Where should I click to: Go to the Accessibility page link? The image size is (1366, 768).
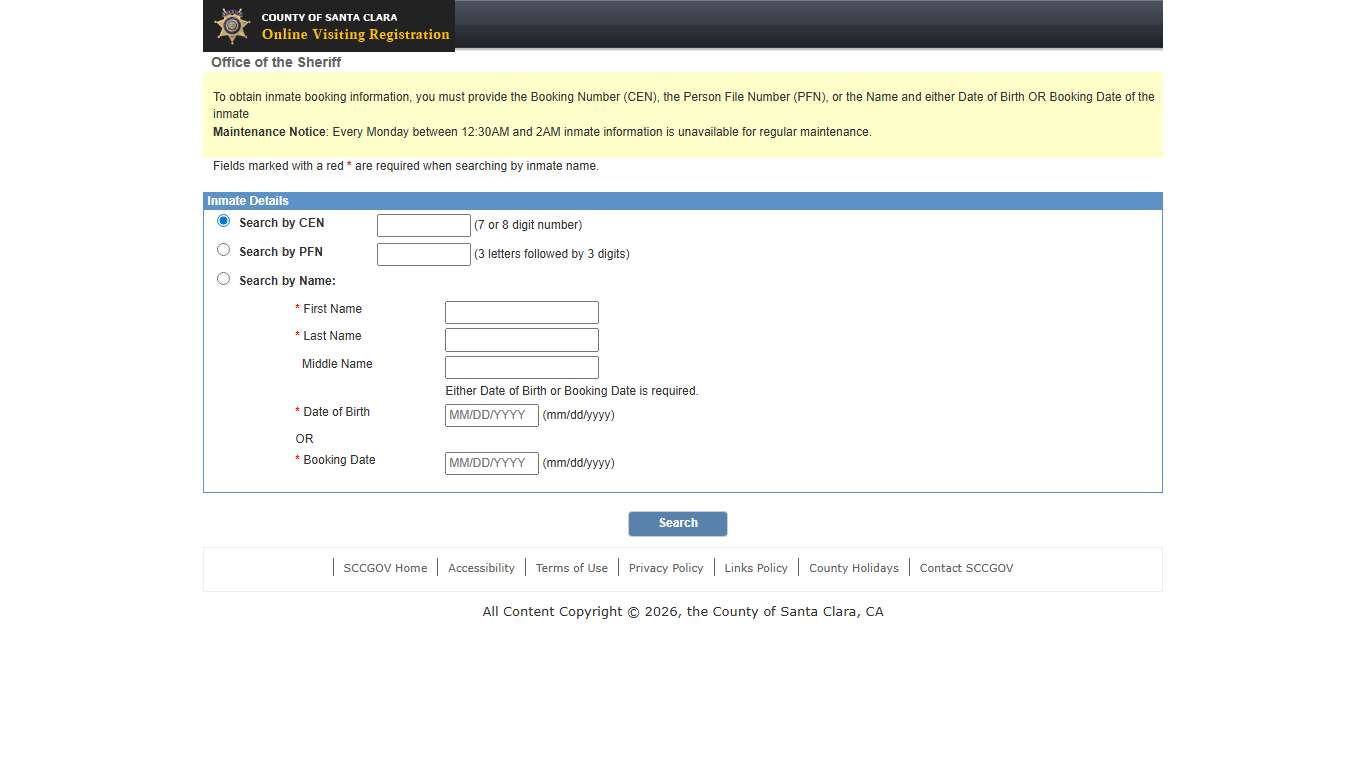tap(481, 568)
